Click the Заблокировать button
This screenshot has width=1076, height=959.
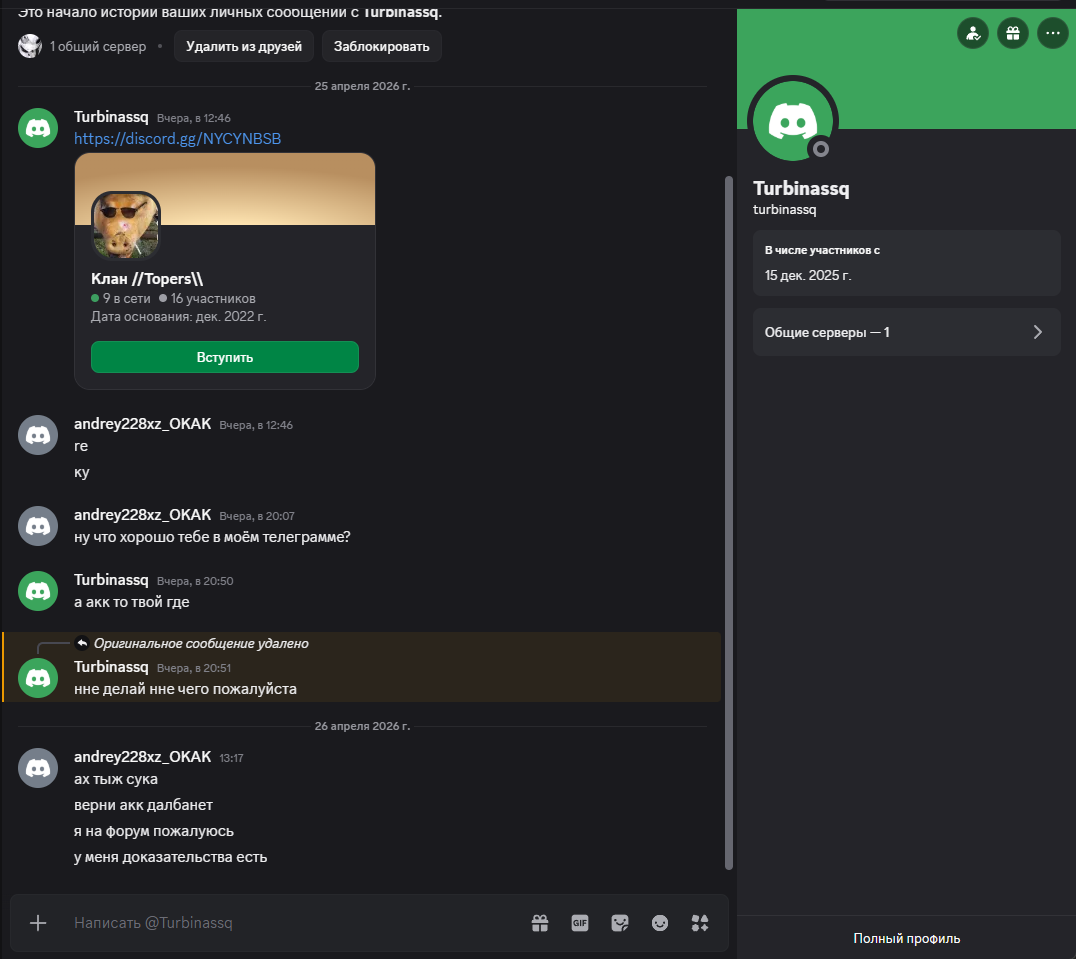click(381, 46)
